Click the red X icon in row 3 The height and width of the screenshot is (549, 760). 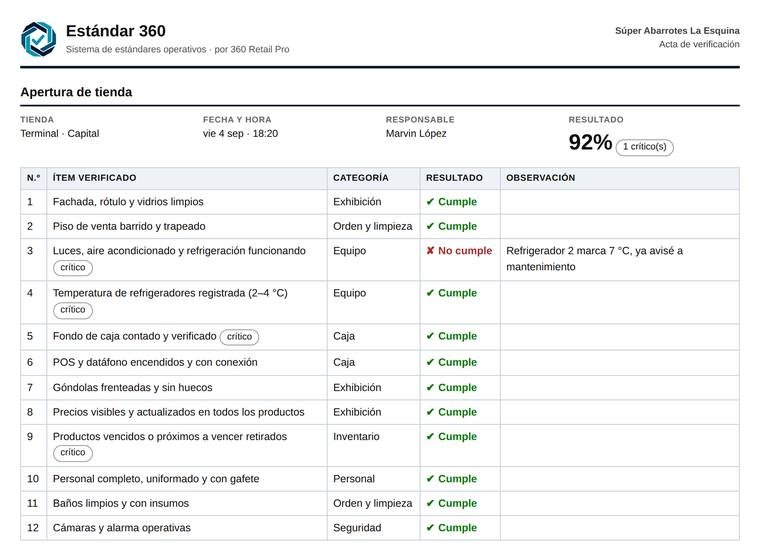click(430, 251)
